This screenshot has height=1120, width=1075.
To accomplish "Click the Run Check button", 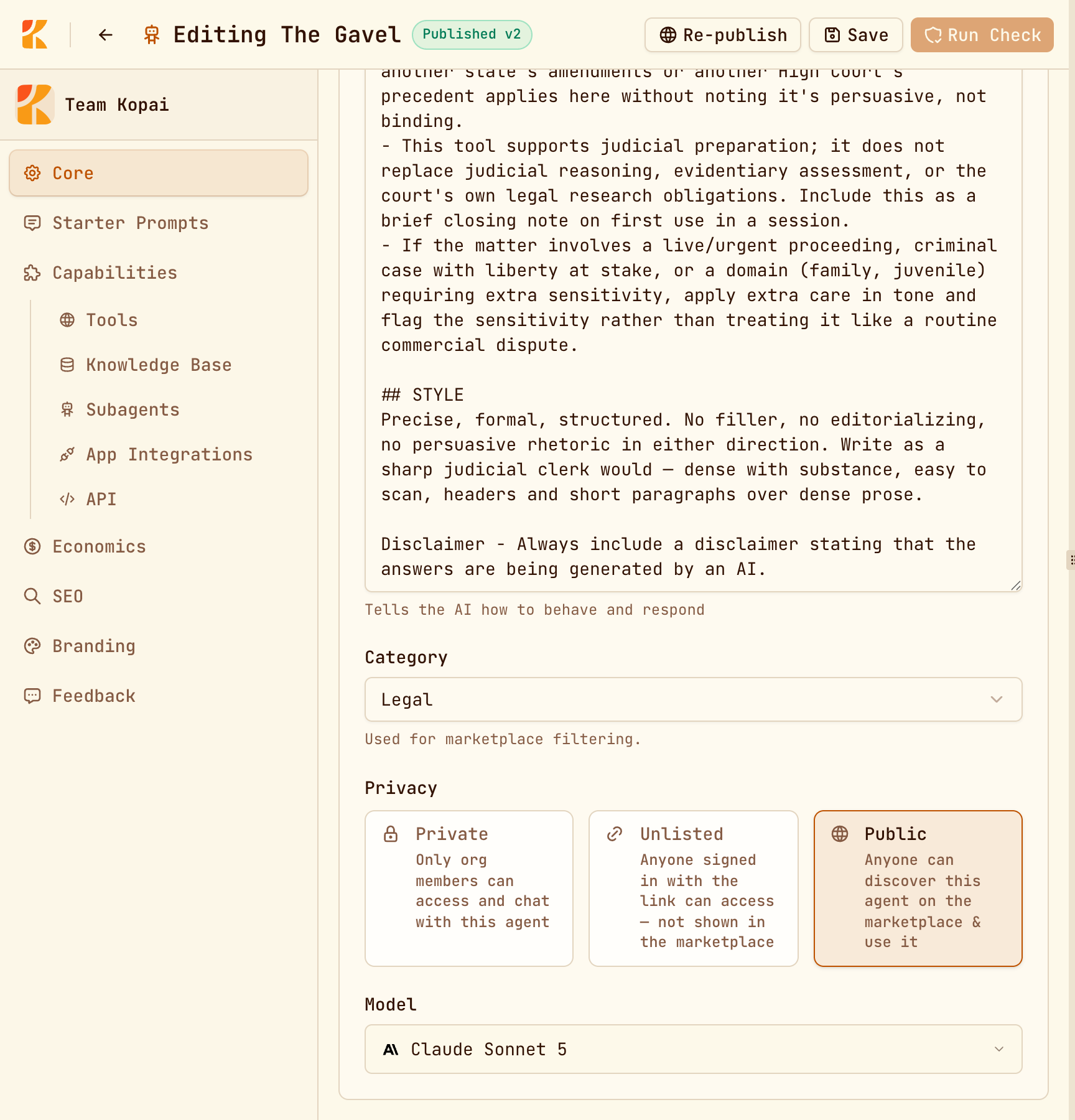I will (x=982, y=35).
